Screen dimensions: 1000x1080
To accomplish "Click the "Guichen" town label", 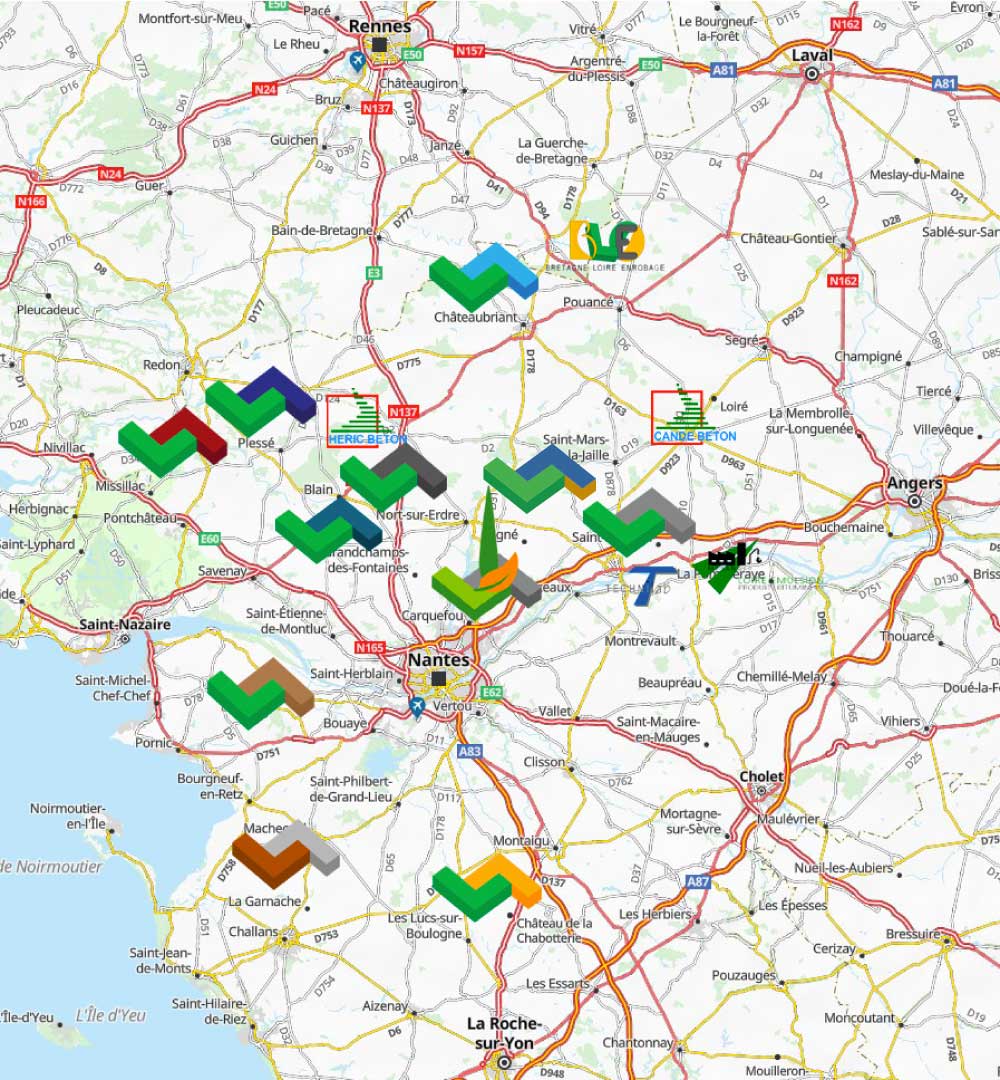I will [x=294, y=140].
